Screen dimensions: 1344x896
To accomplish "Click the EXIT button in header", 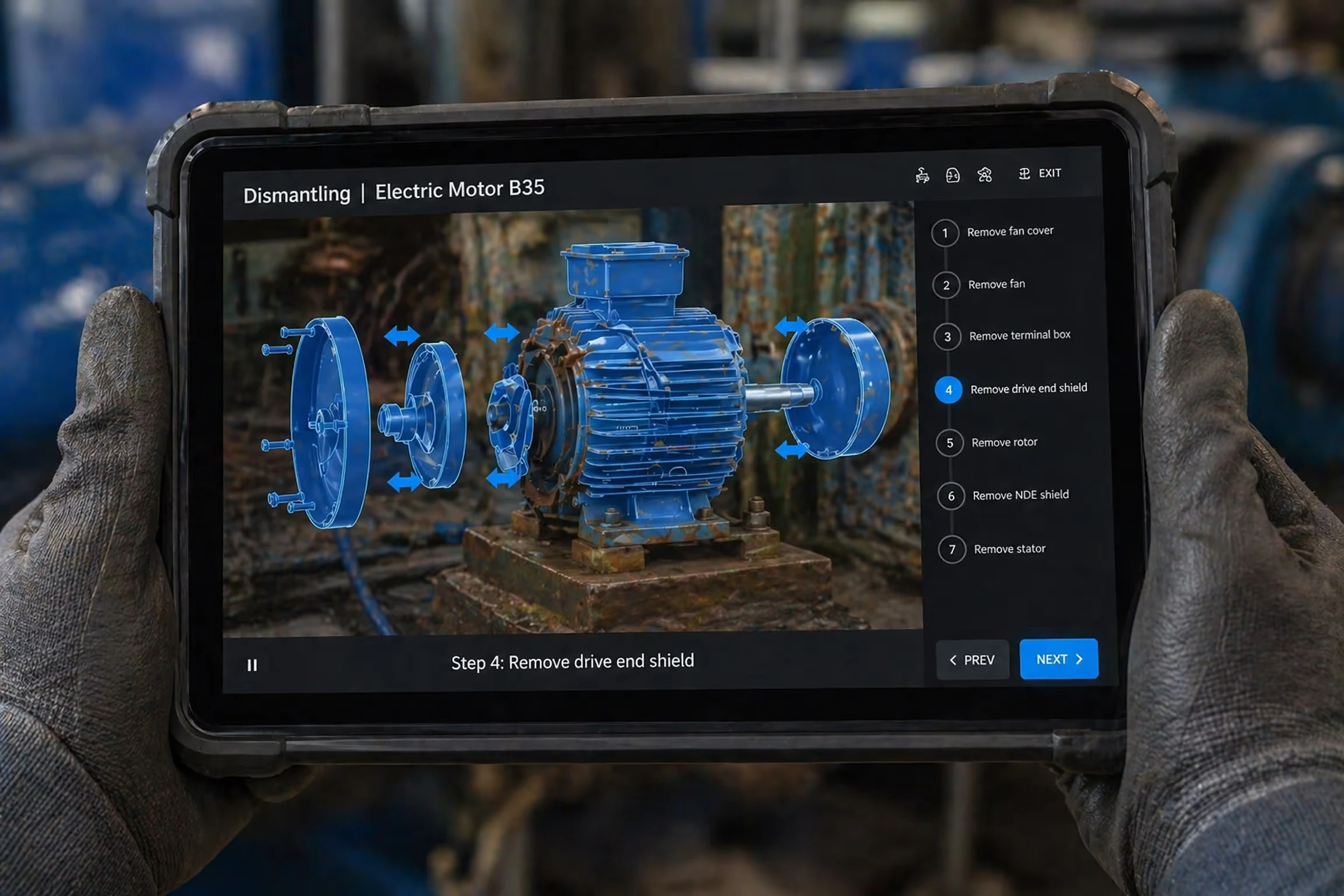I will pos(1040,173).
